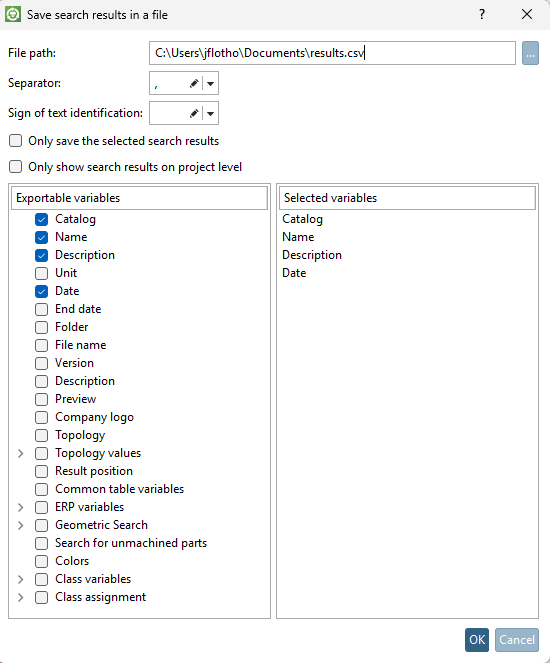This screenshot has width=550, height=663.
Task: Uncheck the Catalog variable checkbox
Action: 41,219
